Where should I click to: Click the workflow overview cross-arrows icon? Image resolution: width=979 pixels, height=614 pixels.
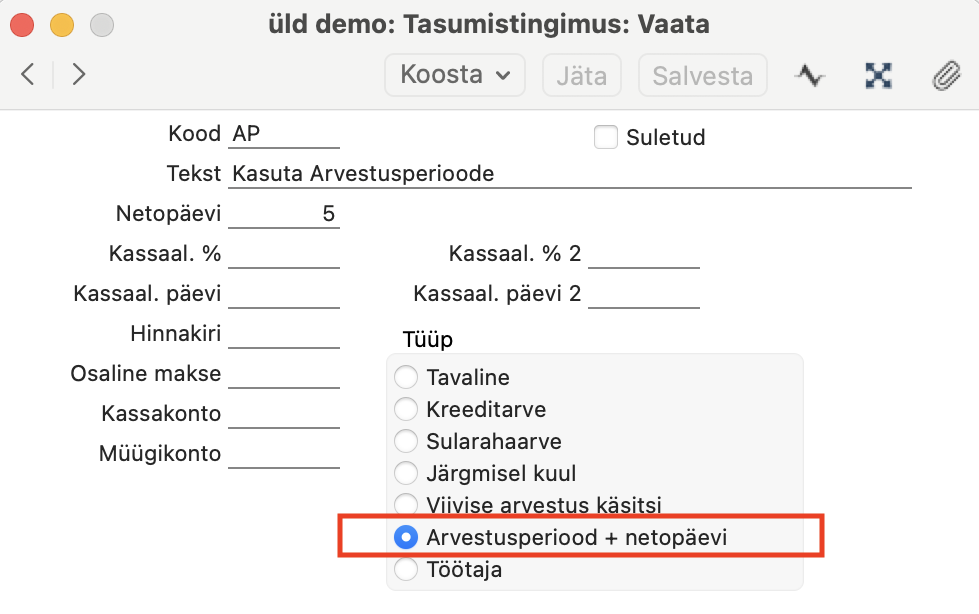[x=878, y=76]
